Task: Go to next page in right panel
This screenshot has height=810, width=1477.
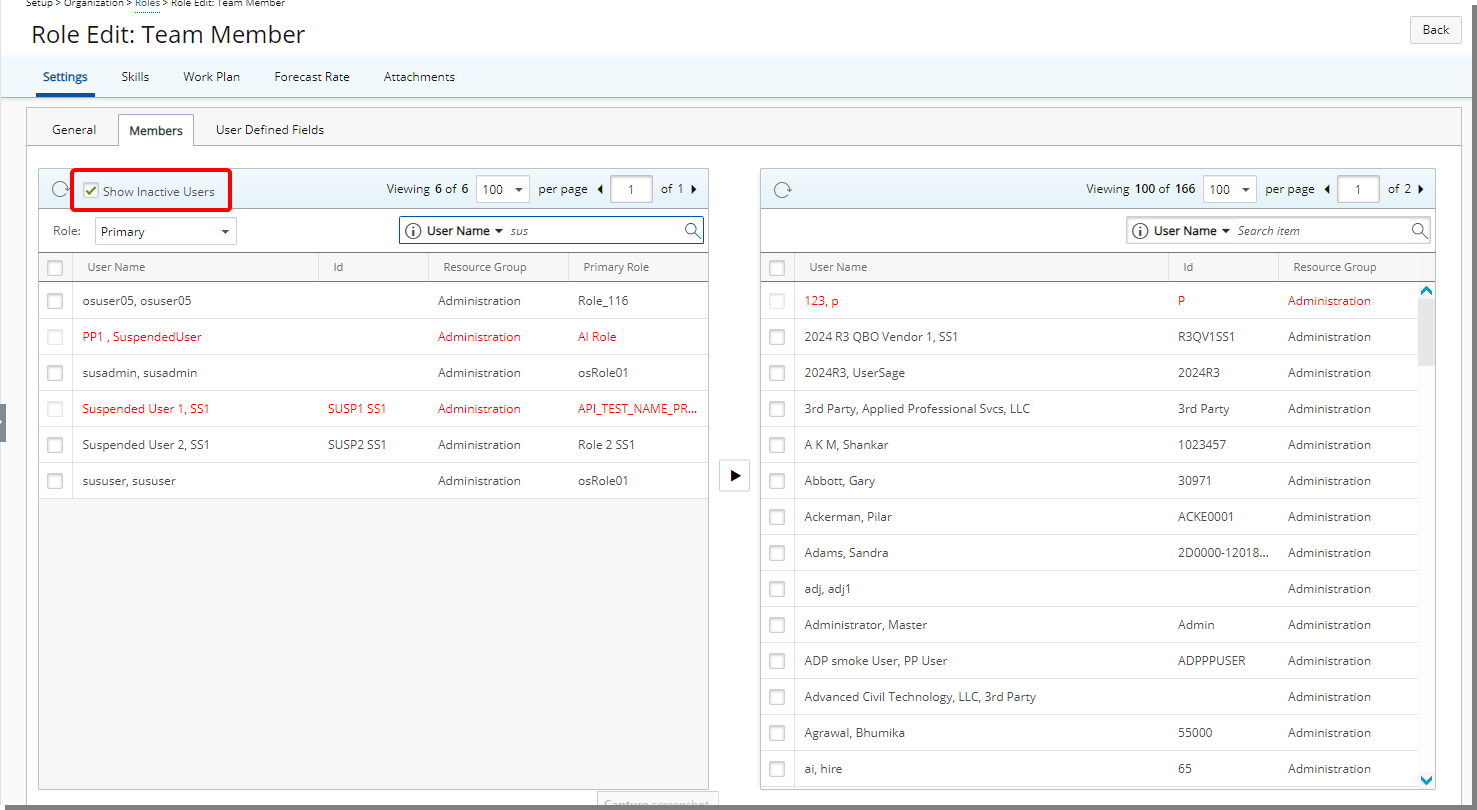Action: (x=1421, y=189)
